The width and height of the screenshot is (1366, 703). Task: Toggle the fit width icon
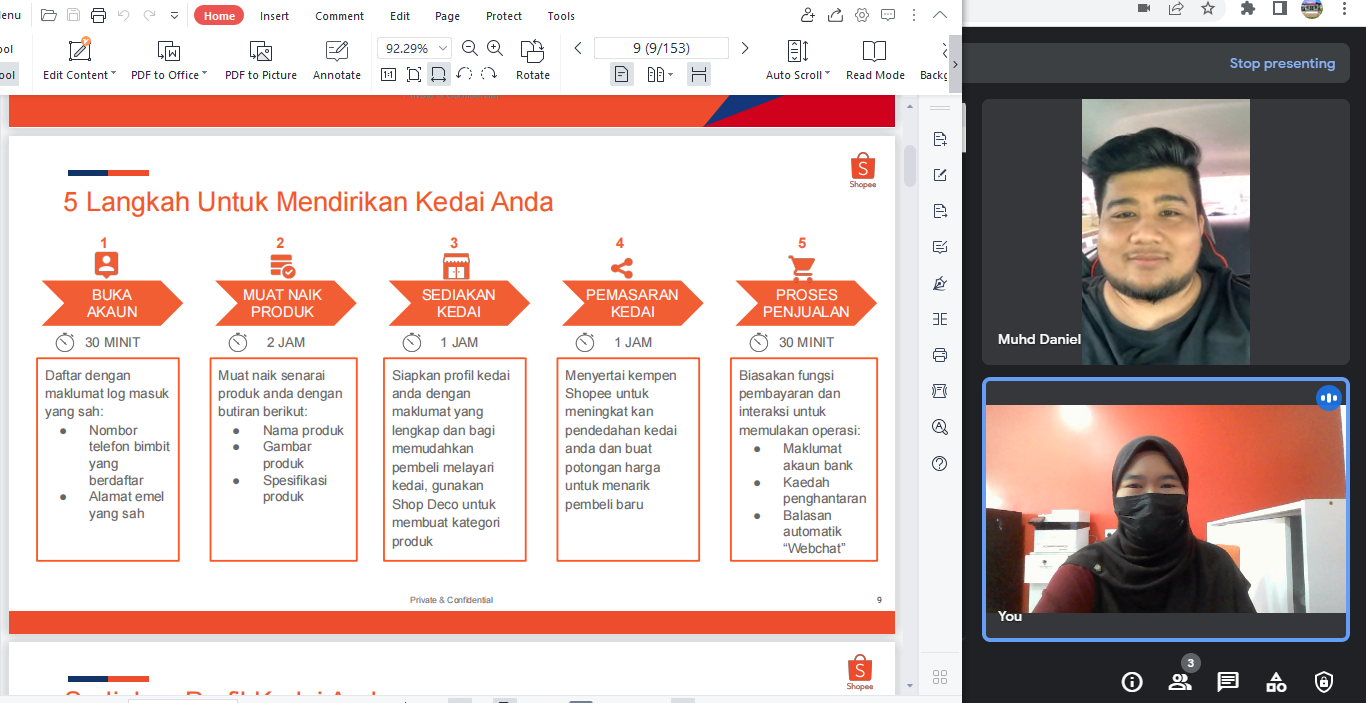[x=438, y=74]
